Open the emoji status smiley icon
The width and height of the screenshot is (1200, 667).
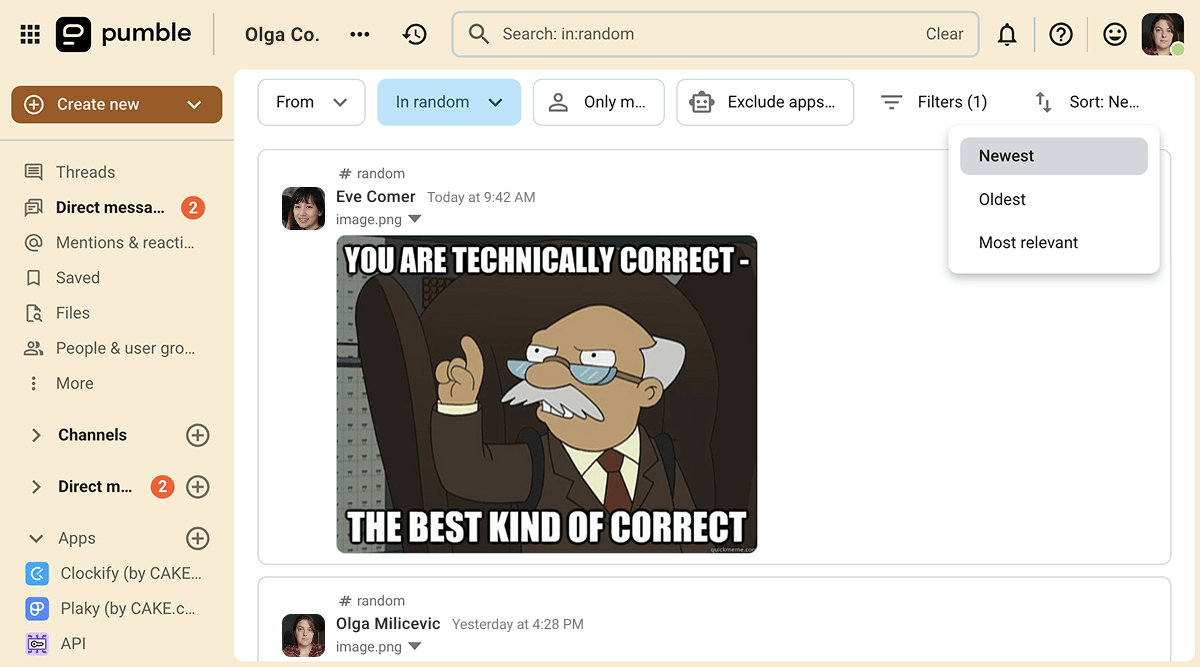pyautogui.click(x=1114, y=34)
